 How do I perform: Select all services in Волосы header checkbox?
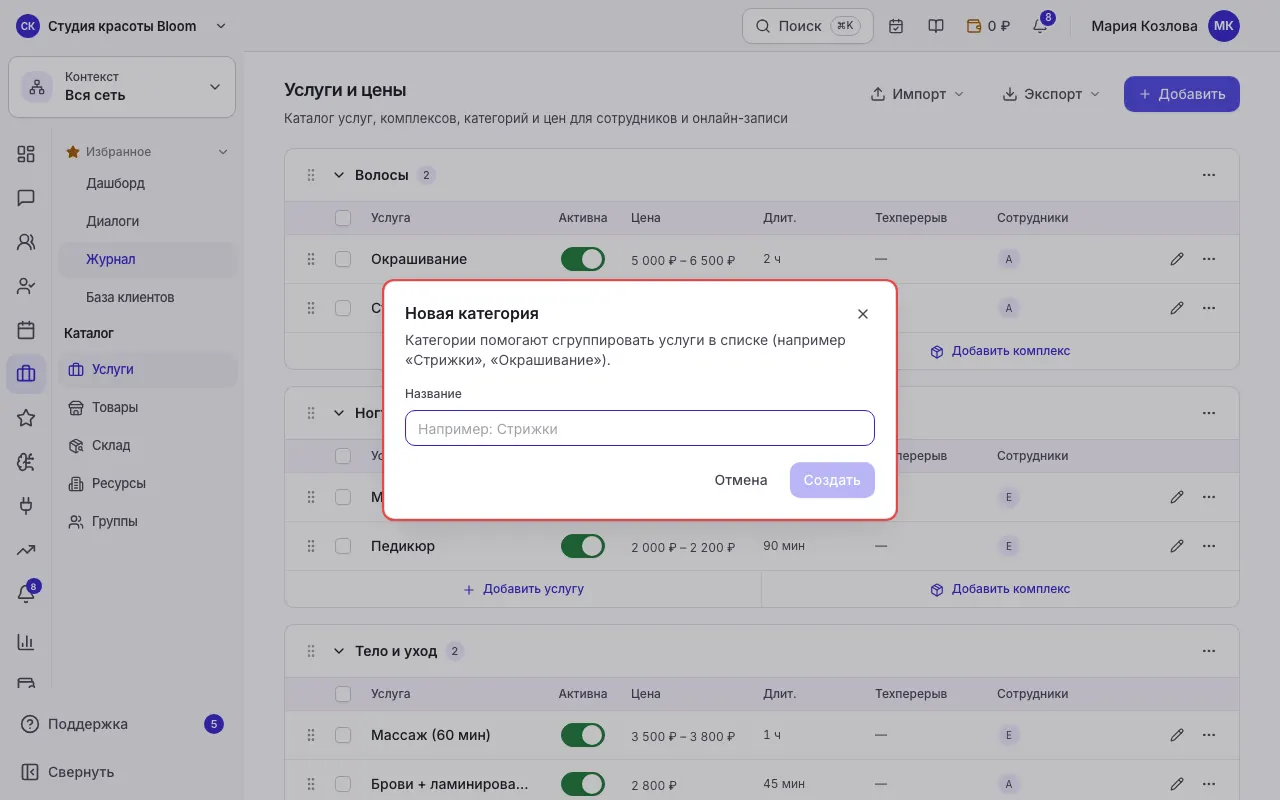pyautogui.click(x=343, y=217)
